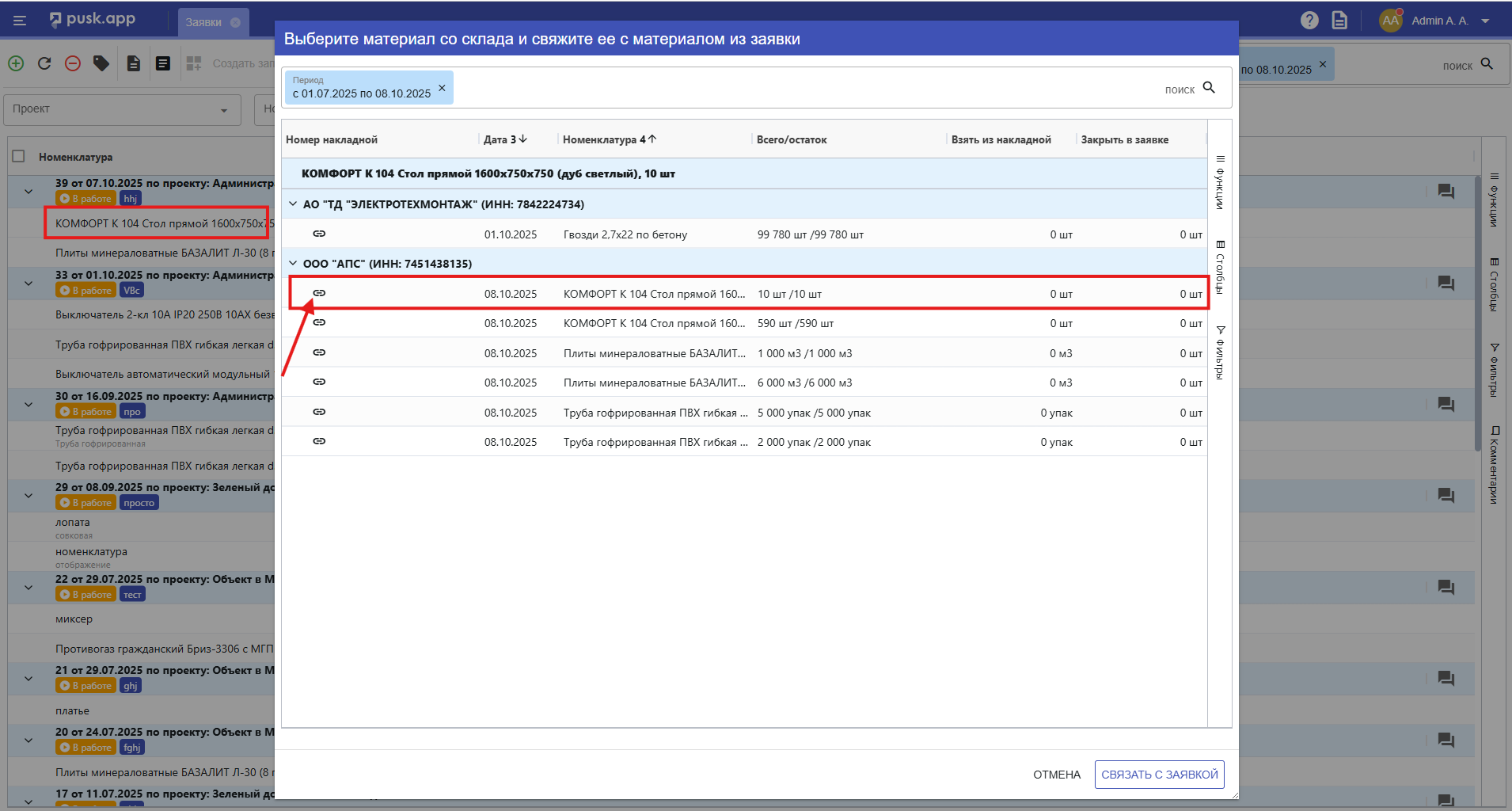Click link icon for Гвозди 2,7x22 row
This screenshot has height=811, width=1512.
click(x=319, y=234)
